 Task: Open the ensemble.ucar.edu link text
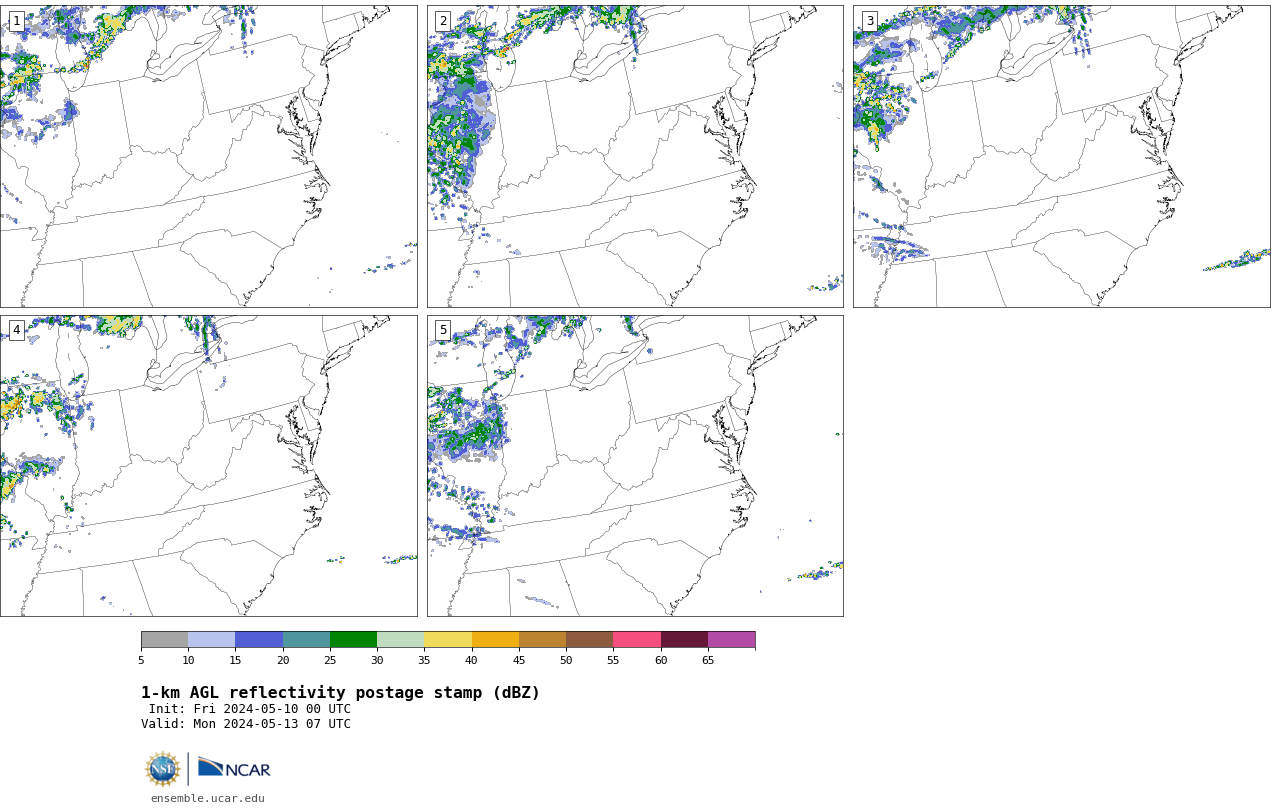click(x=208, y=798)
